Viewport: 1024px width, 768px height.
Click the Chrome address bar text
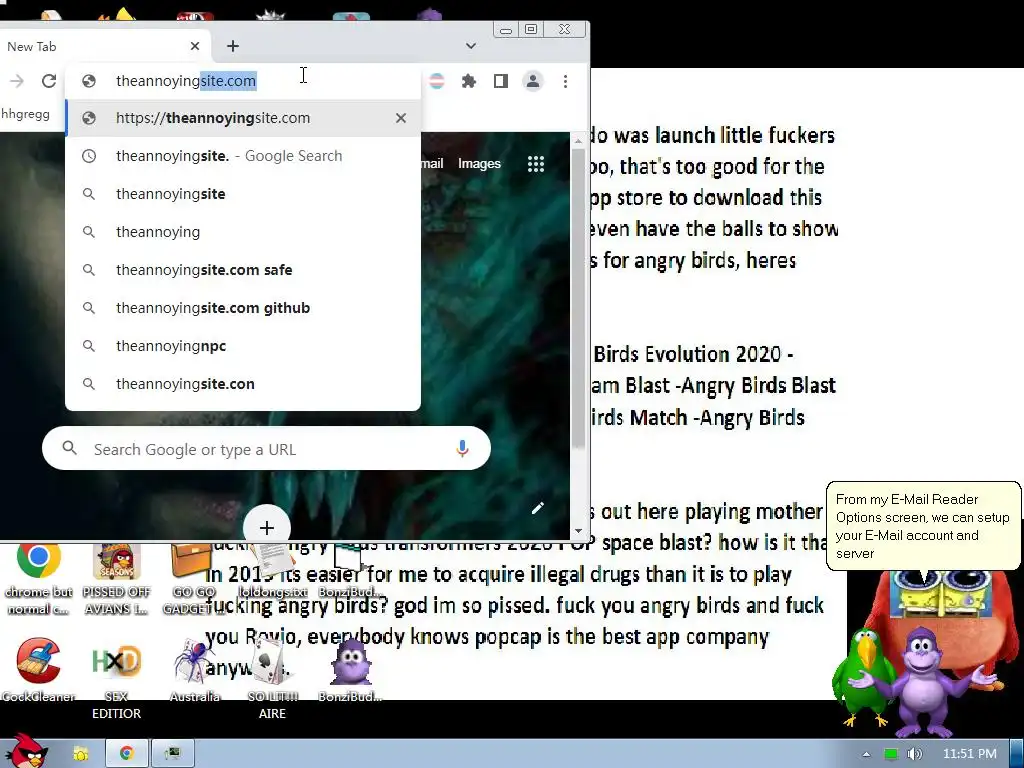pyautogui.click(x=186, y=81)
